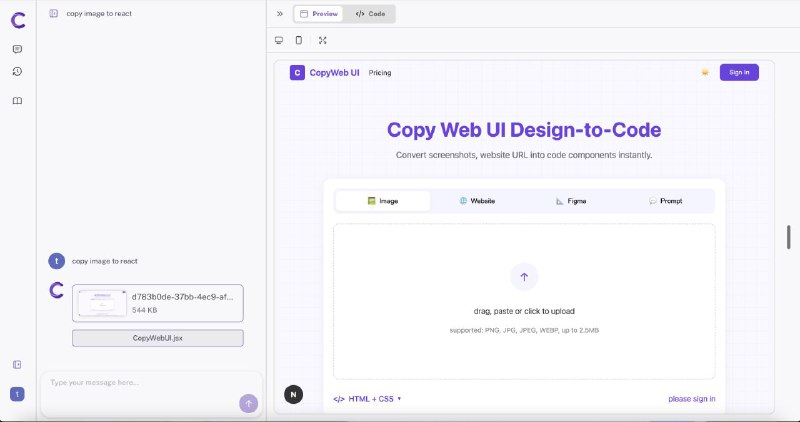Screen dimensions: 800x422
Task: Open the uploaded image attachment thumbnail
Action: pyautogui.click(x=103, y=303)
